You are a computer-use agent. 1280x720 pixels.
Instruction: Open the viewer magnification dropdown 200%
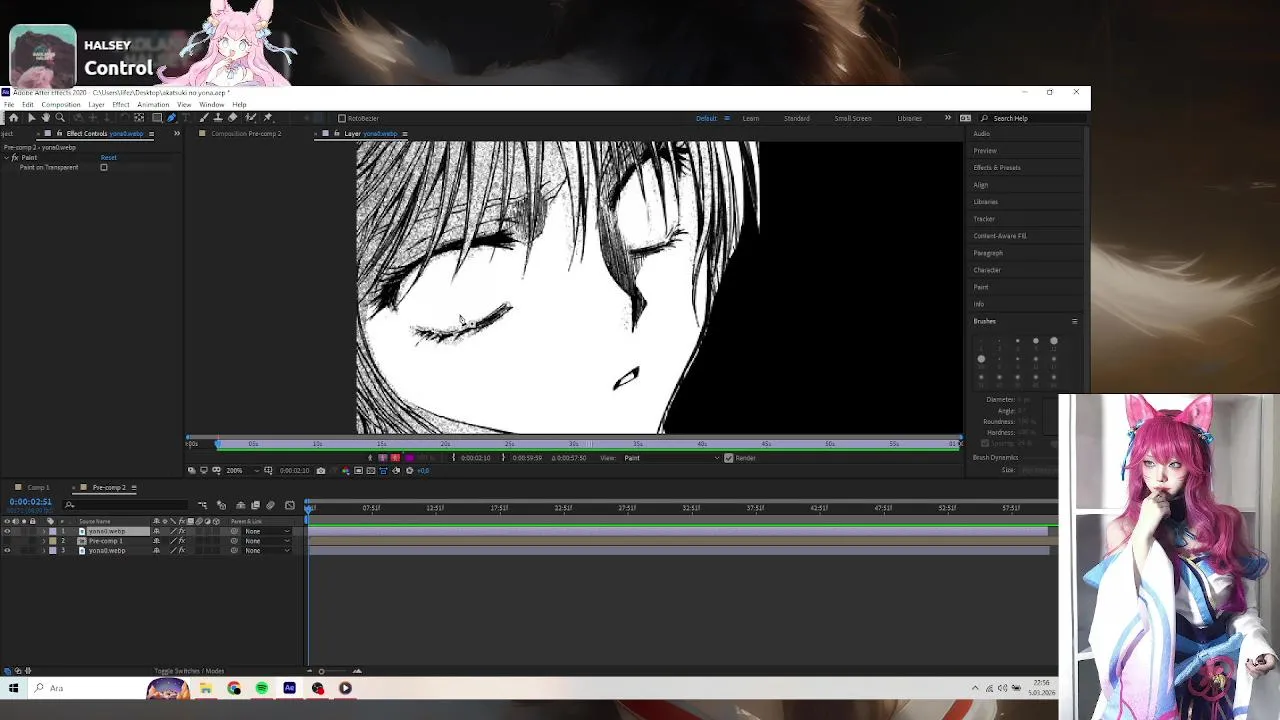coord(241,470)
